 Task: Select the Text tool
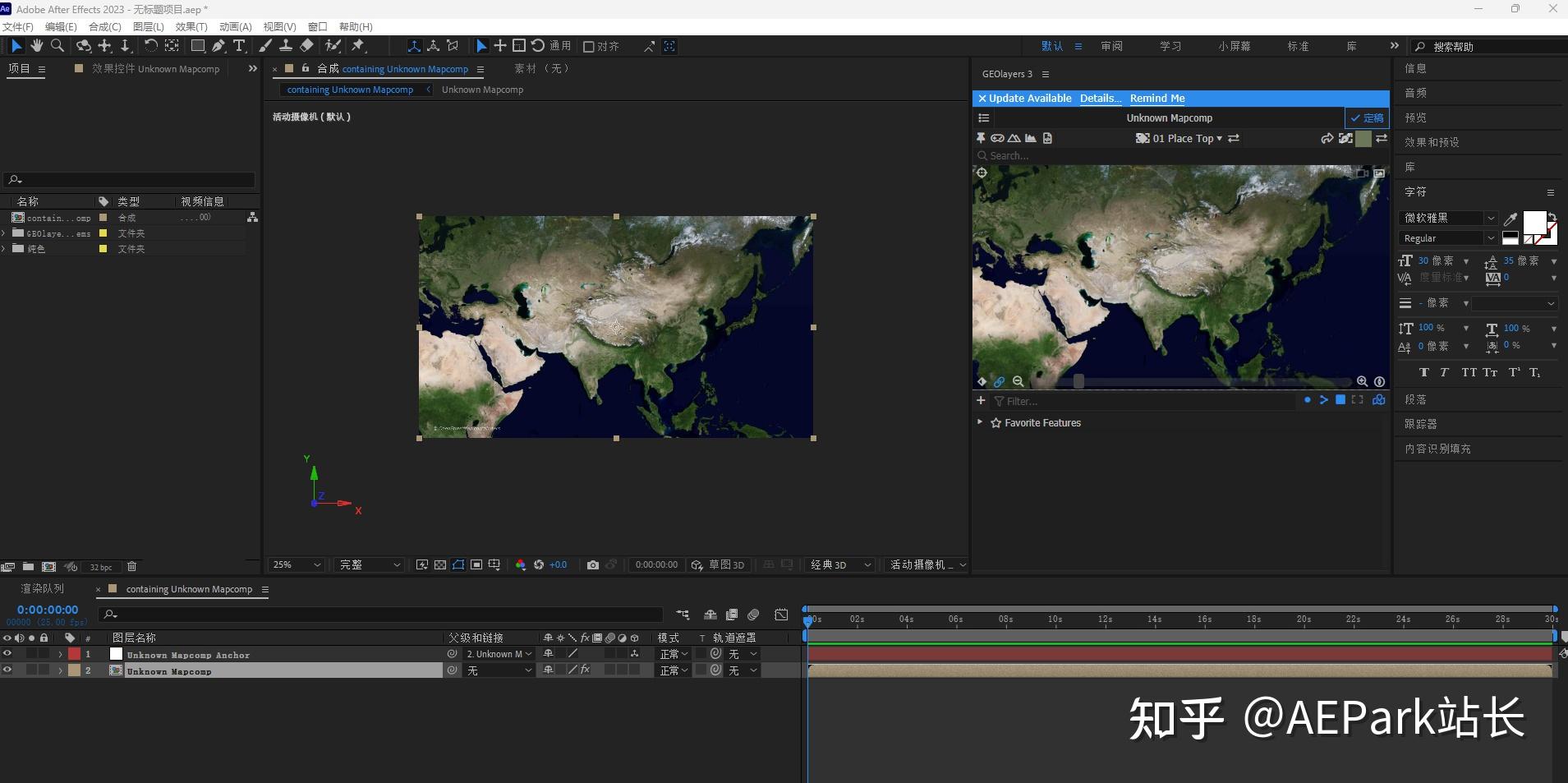coord(238,46)
